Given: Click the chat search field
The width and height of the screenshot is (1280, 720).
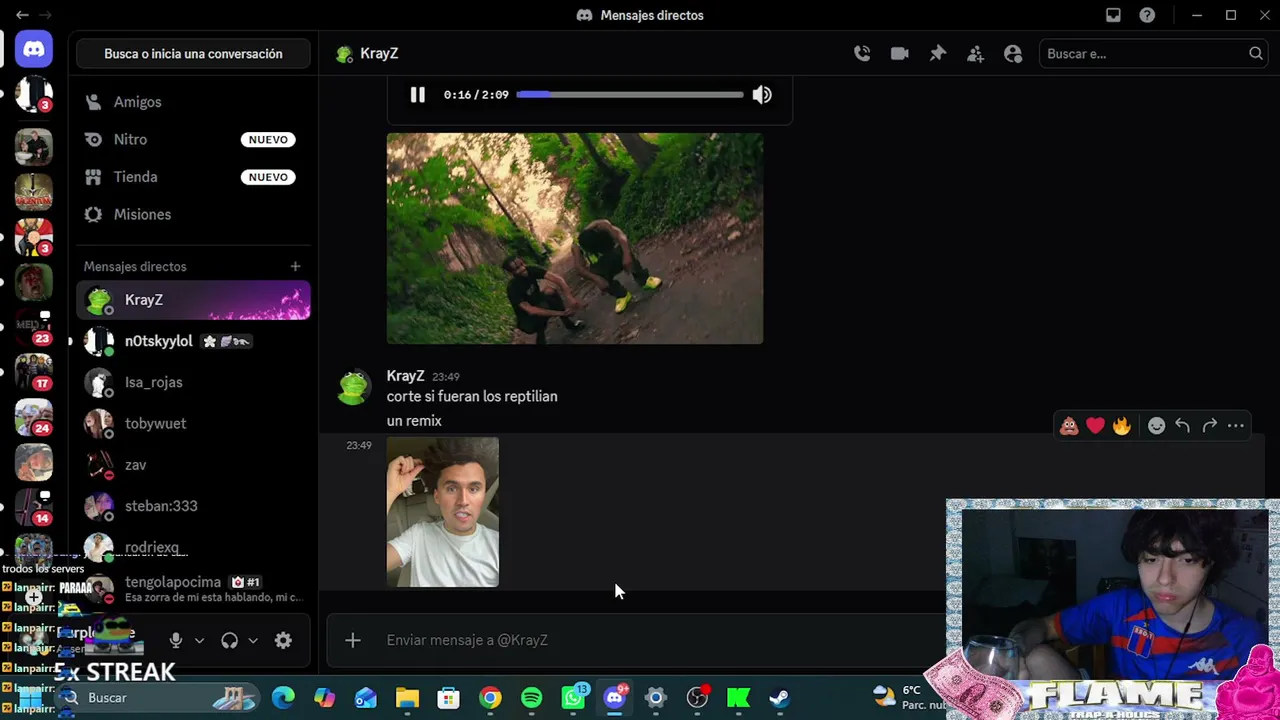Looking at the screenshot, I should (x=1152, y=54).
